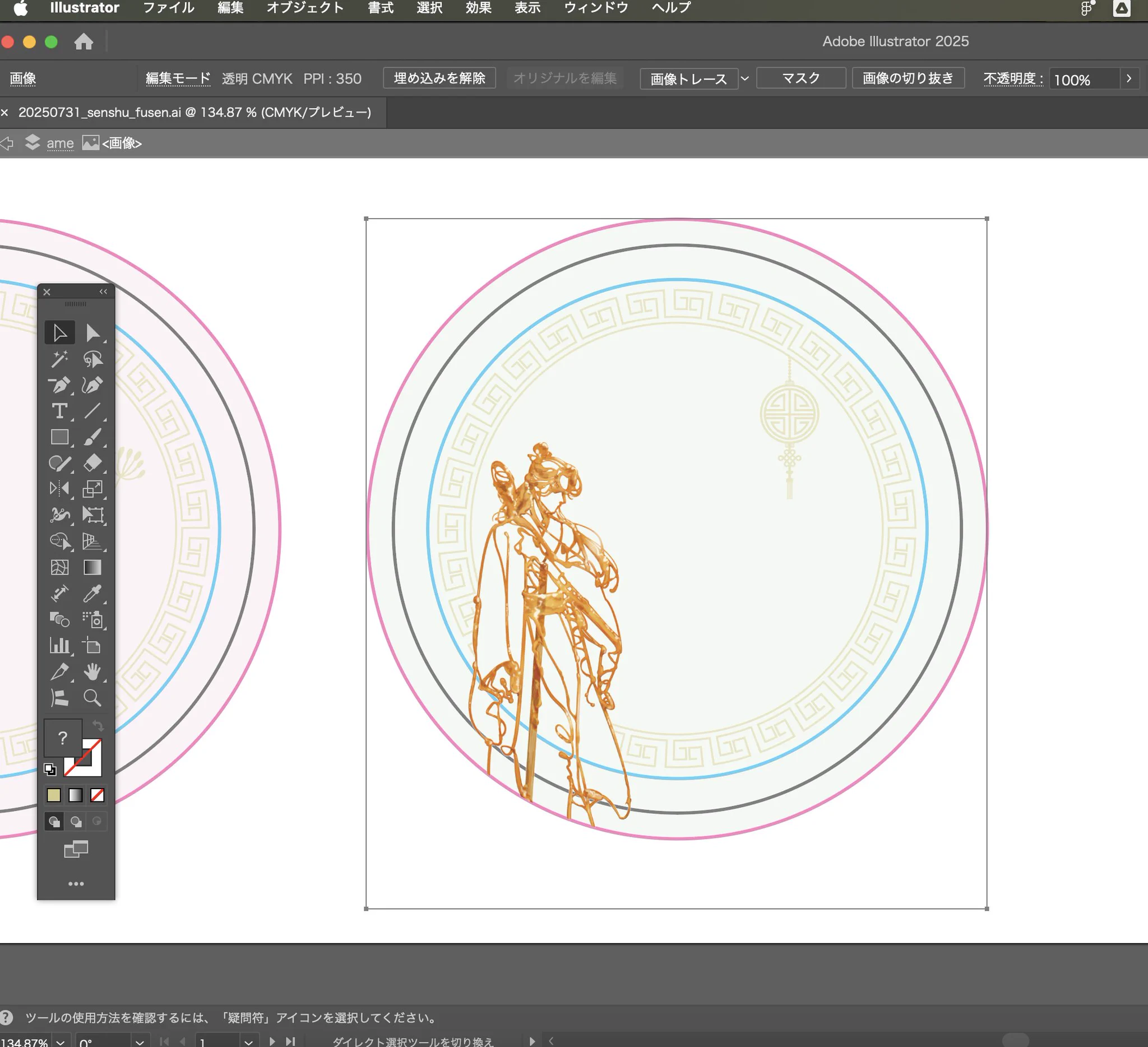Select the Rectangle tool

59,437
